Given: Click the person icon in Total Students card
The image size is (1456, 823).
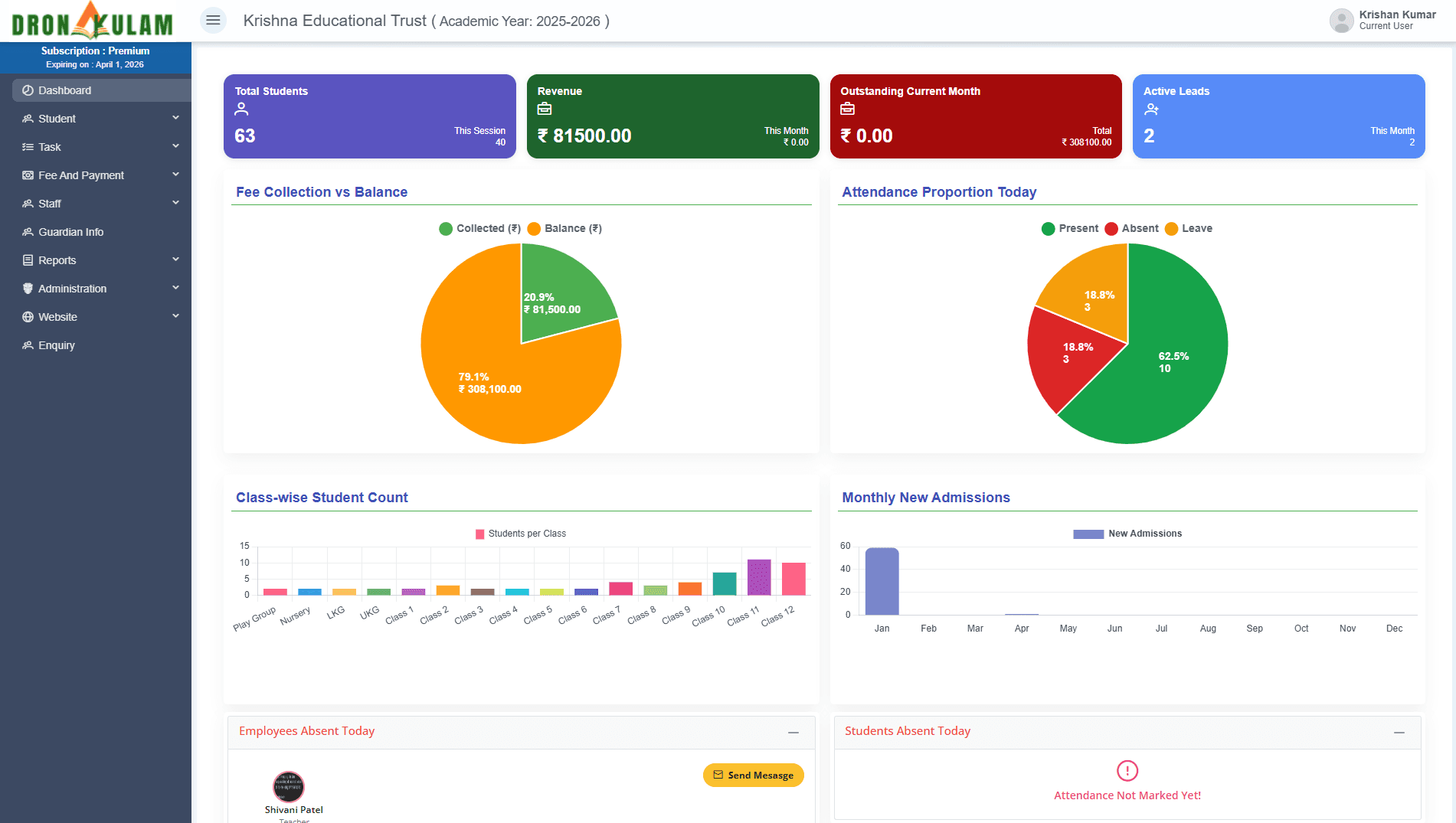Looking at the screenshot, I should (241, 109).
